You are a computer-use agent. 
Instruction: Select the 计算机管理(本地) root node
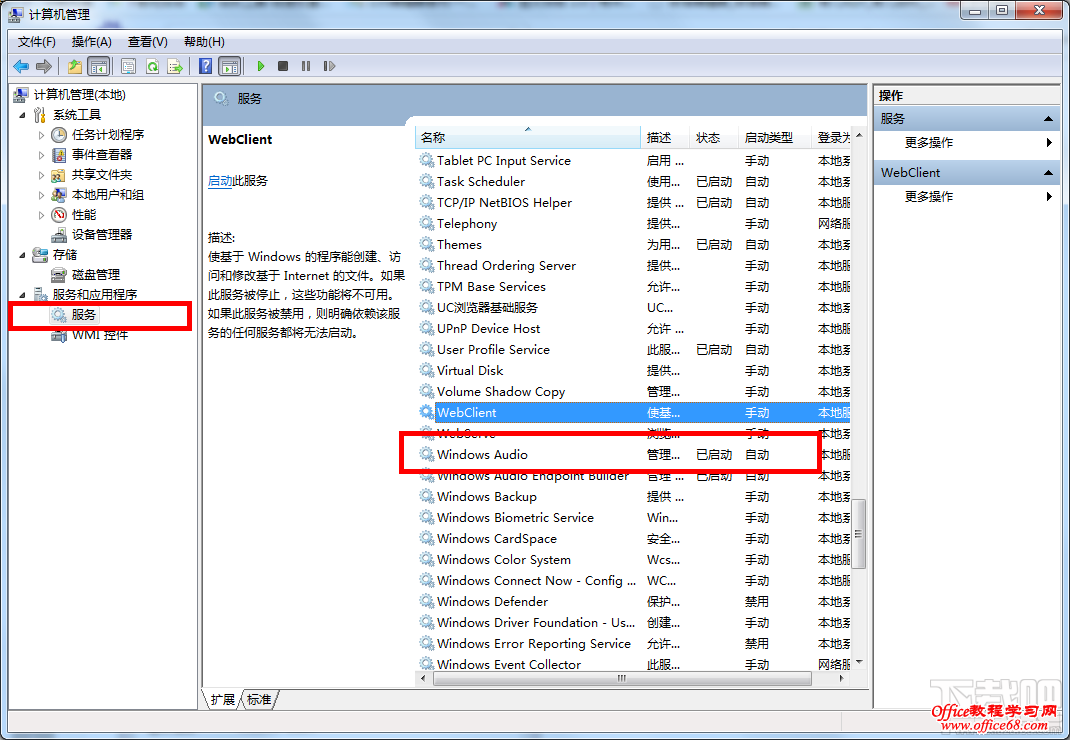tap(69, 95)
